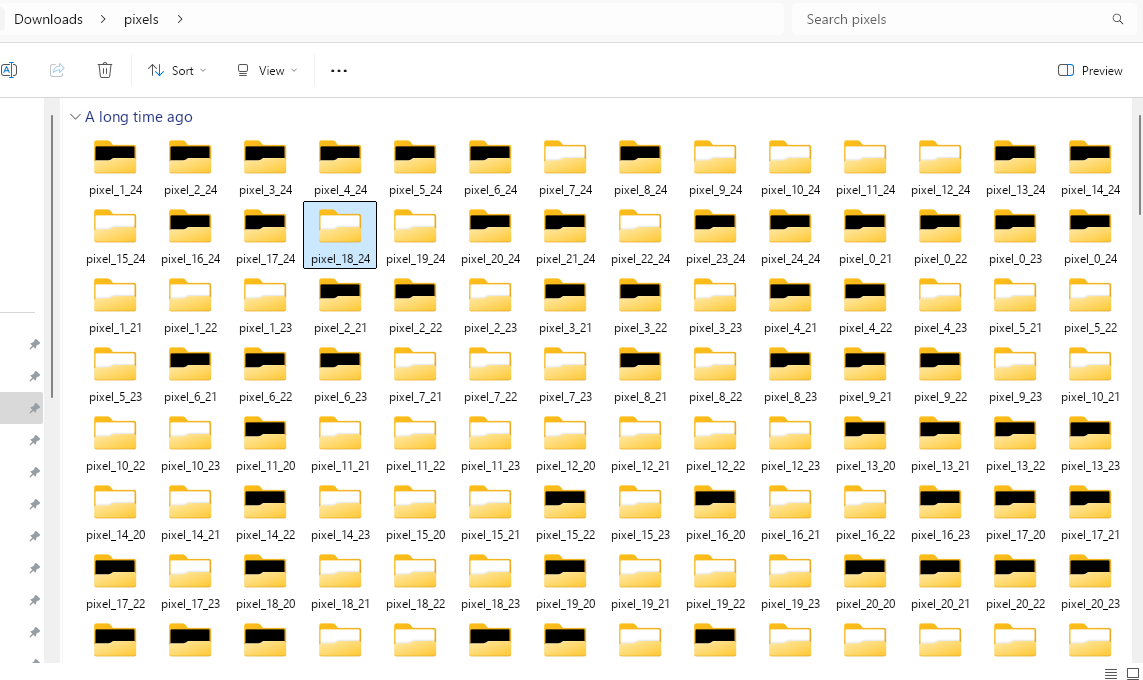Screen dimensions: 1143x680
Task: Click the pixel_3_24 file name label
Action: [265, 190]
